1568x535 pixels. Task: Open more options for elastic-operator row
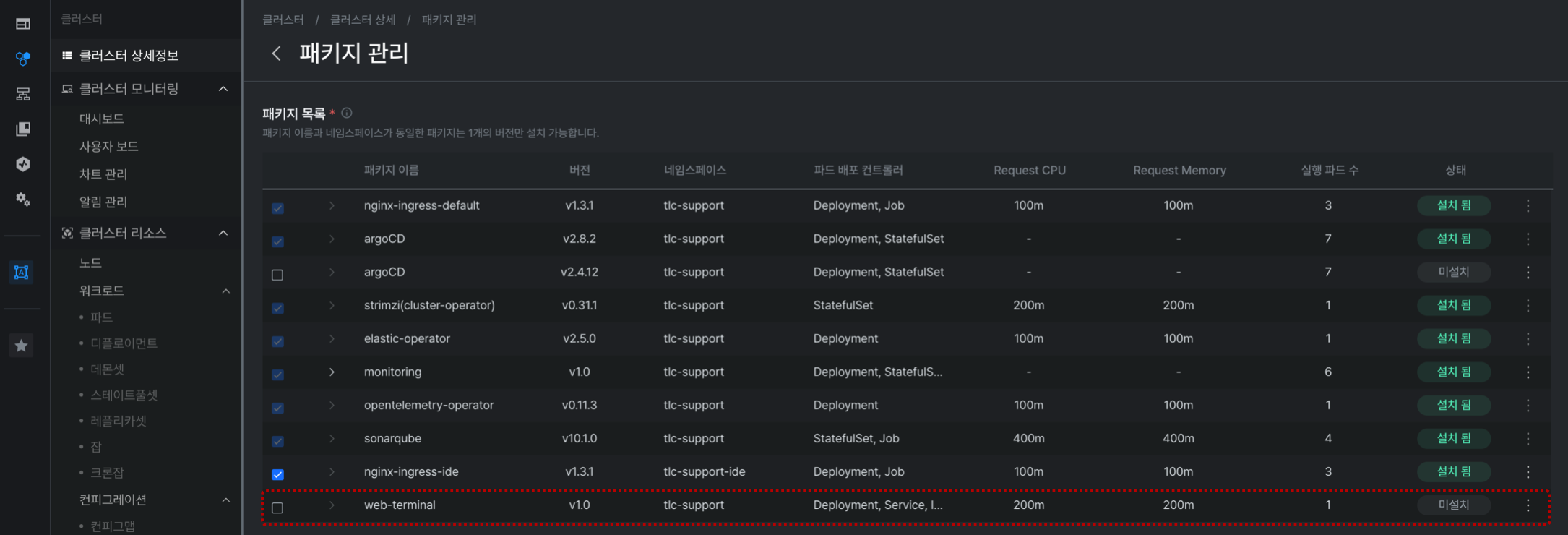tap(1528, 339)
